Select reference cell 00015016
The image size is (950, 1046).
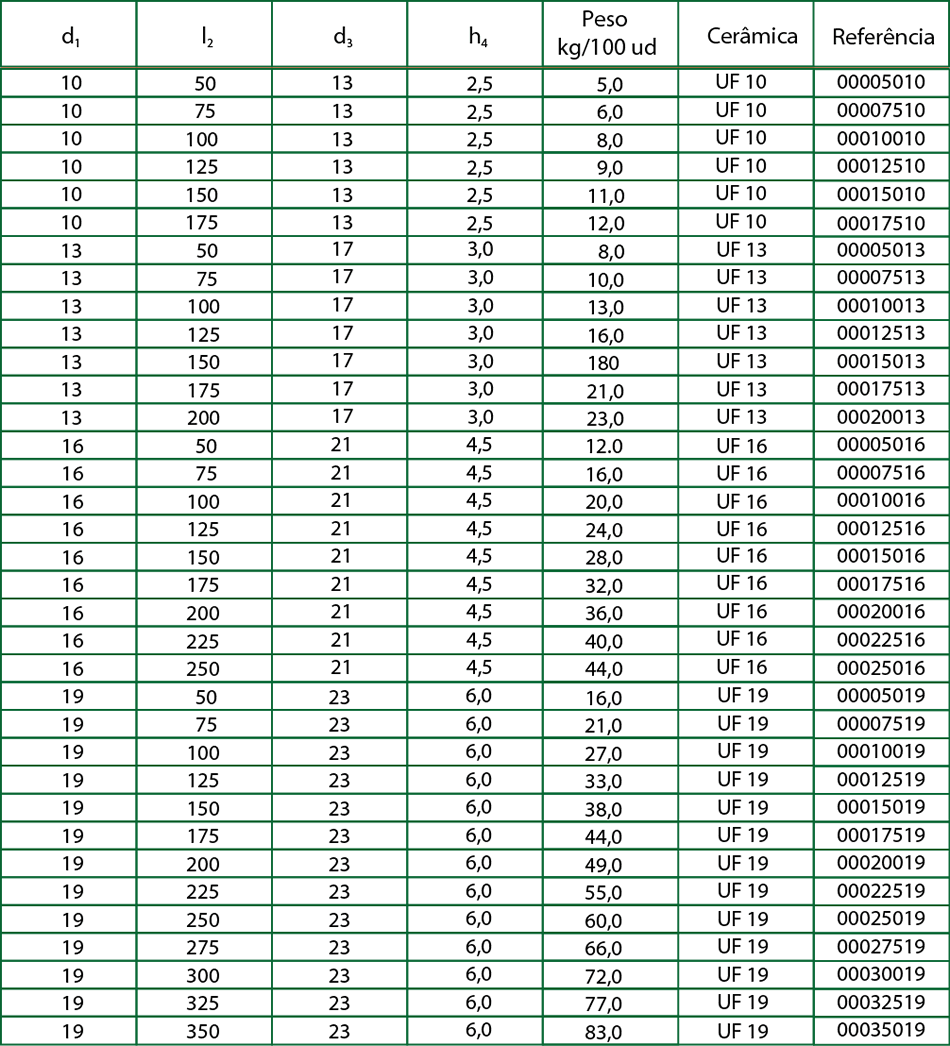[881, 556]
